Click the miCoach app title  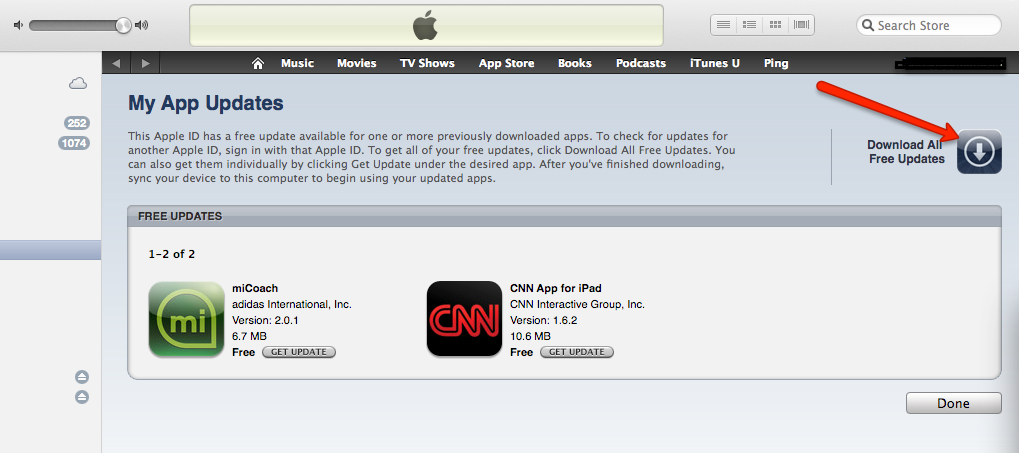tap(255, 288)
